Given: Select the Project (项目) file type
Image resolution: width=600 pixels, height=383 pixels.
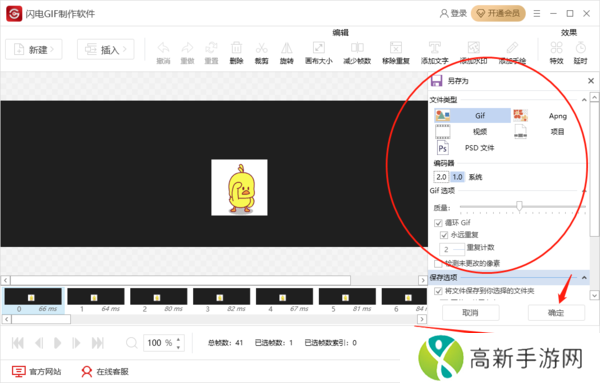Looking at the screenshot, I should (x=550, y=132).
